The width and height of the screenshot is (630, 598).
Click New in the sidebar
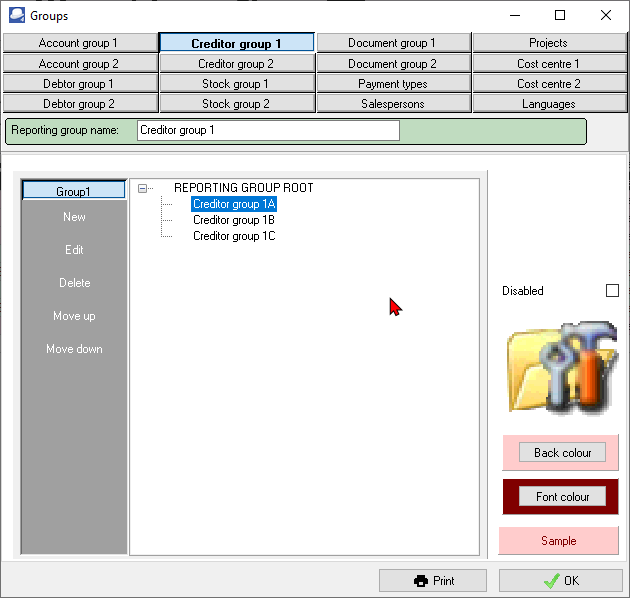click(x=74, y=217)
